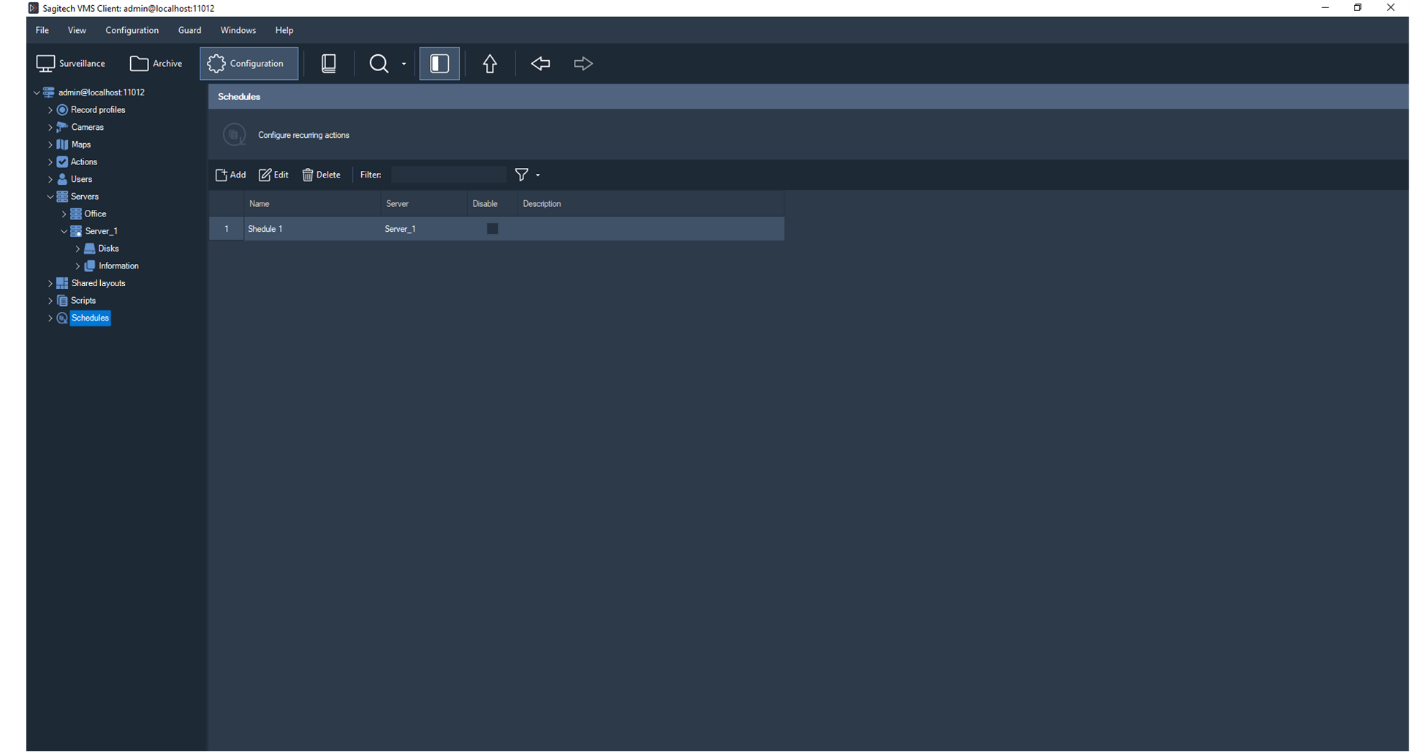
Task: Toggle Disable checkbox for Shedule 1
Action: 492,229
